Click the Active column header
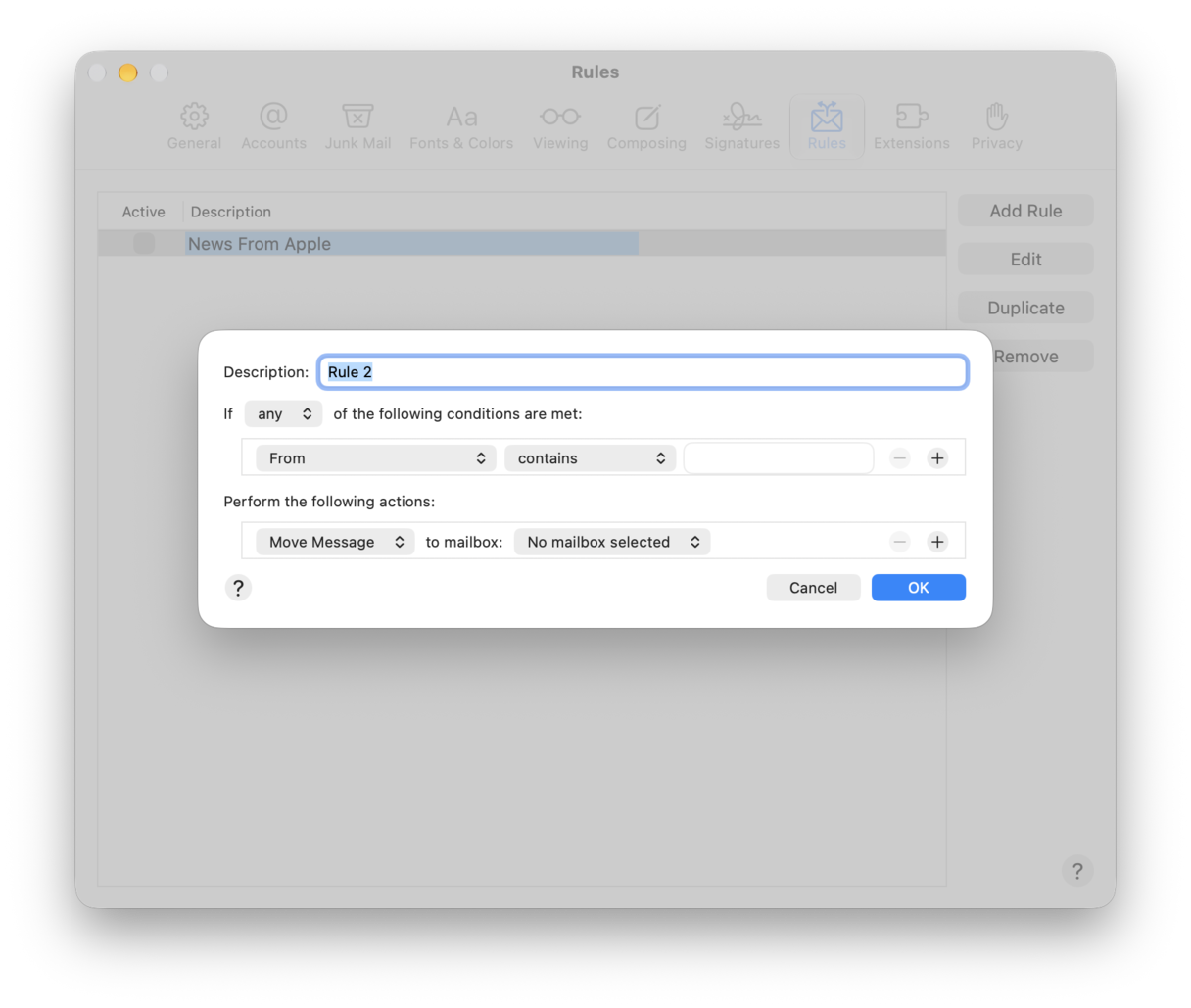The width and height of the screenshot is (1191, 1008). point(143,212)
